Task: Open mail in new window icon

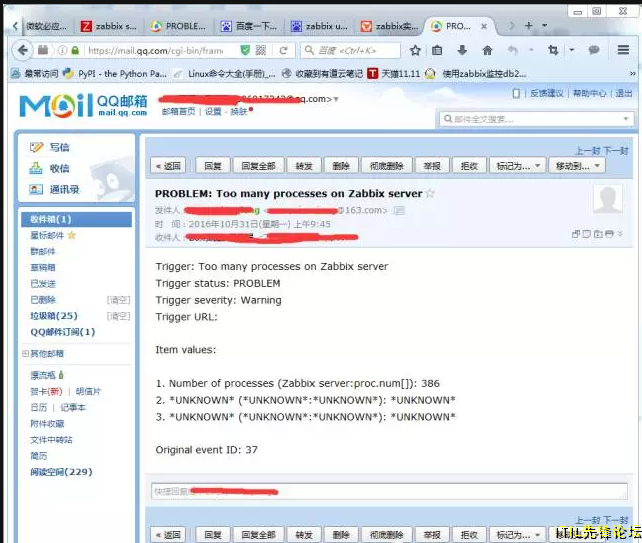Action: [576, 234]
